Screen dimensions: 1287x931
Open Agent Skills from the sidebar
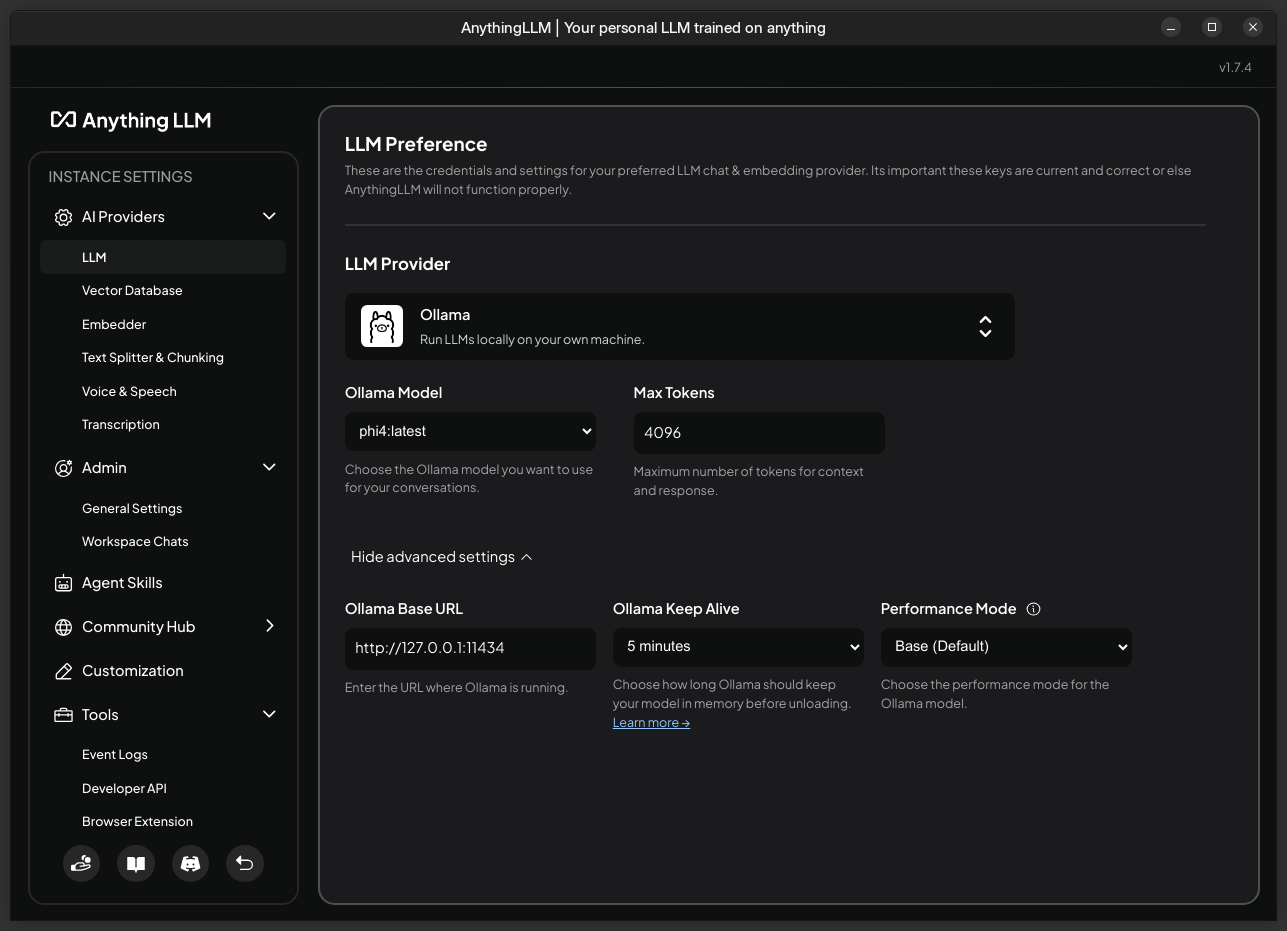[x=122, y=583]
